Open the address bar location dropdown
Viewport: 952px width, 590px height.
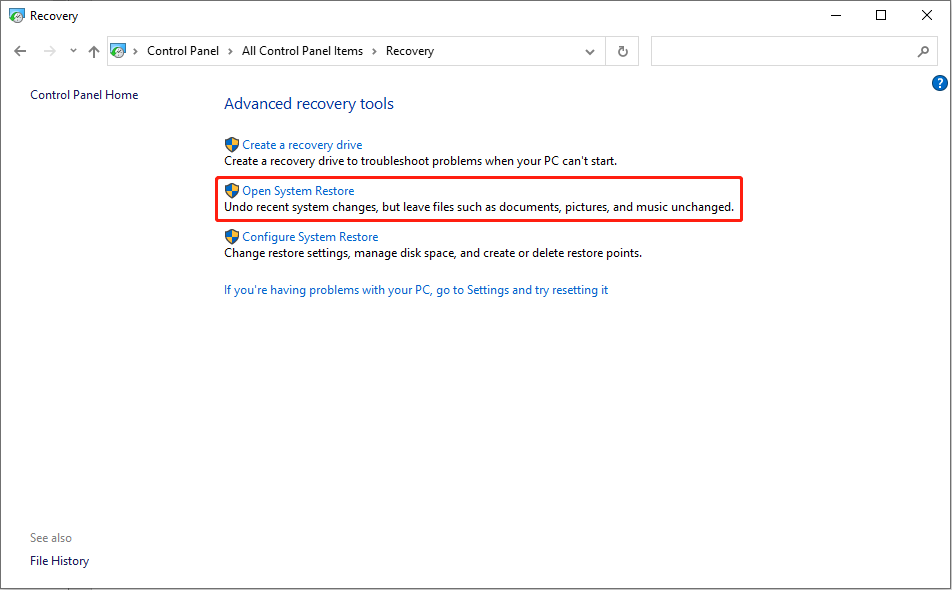pos(589,50)
